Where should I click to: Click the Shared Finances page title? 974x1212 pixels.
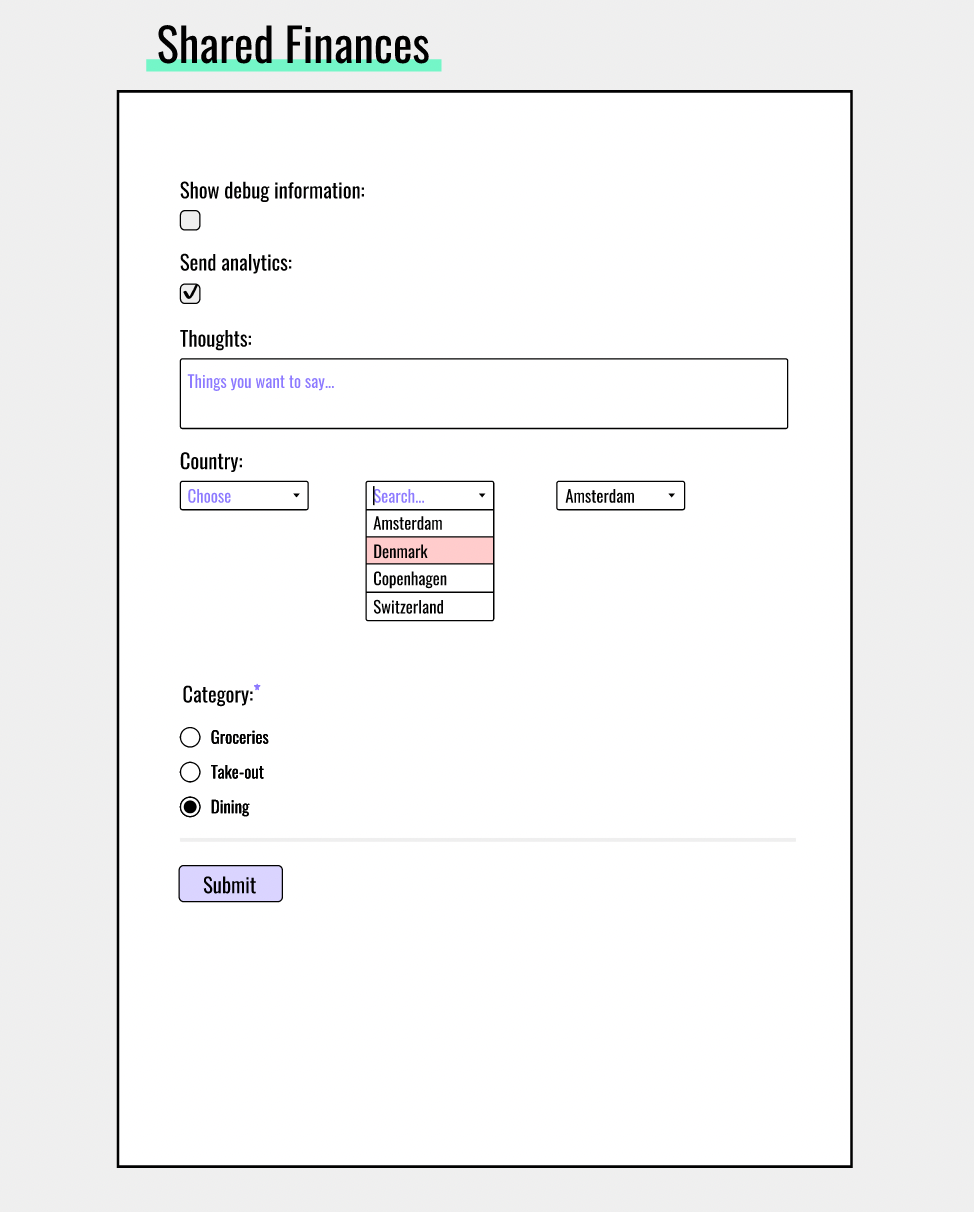tap(292, 44)
